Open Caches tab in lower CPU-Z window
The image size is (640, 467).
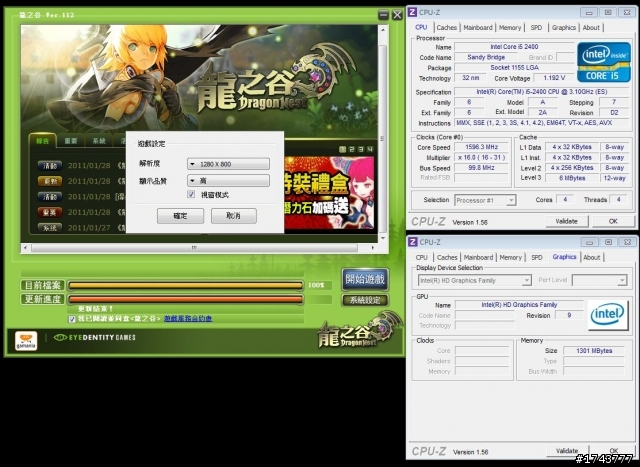tap(447, 258)
